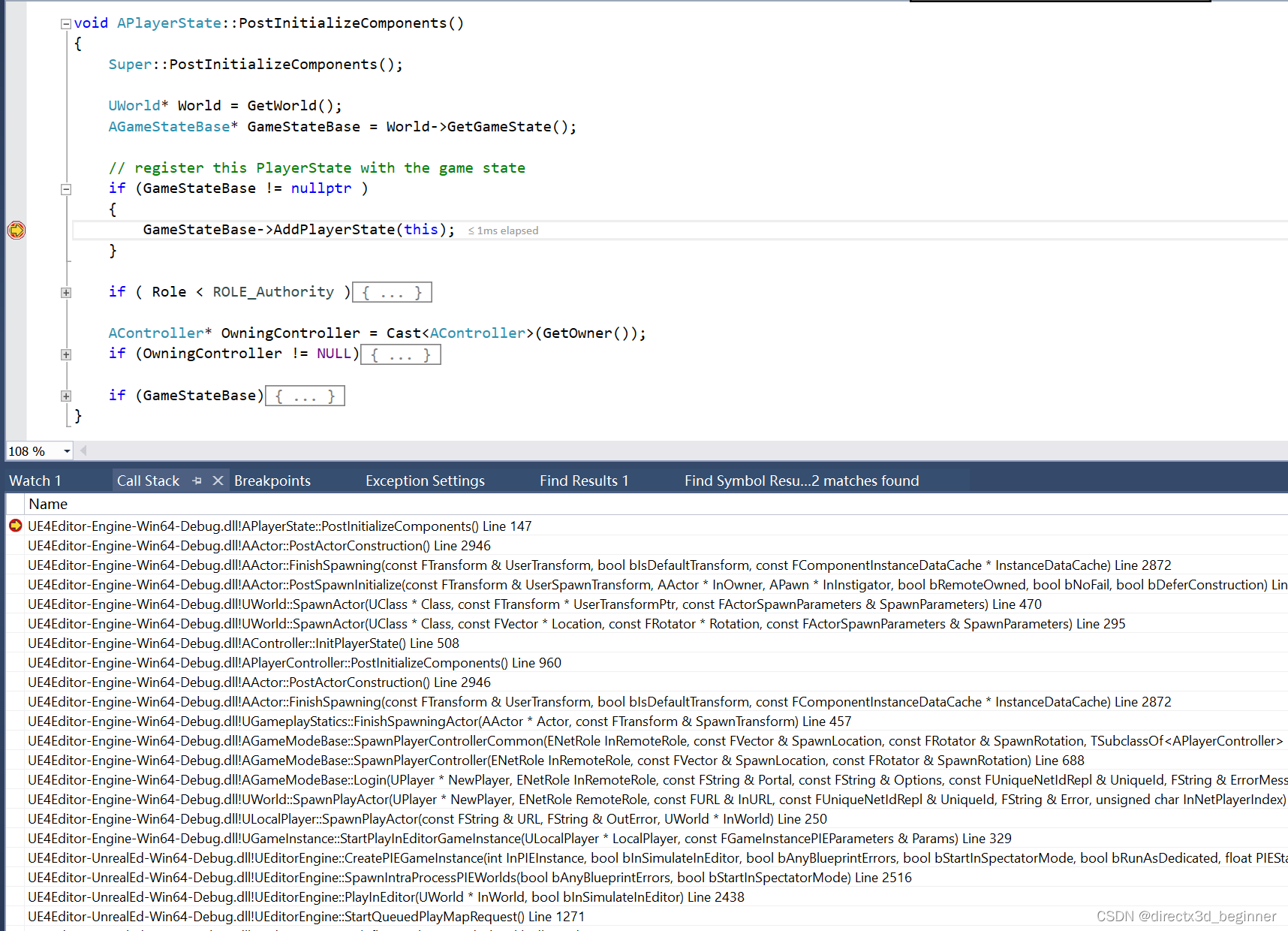Image resolution: width=1288 pixels, height=931 pixels.
Task: Click the register this PlayerState comment line
Action: click(317, 168)
